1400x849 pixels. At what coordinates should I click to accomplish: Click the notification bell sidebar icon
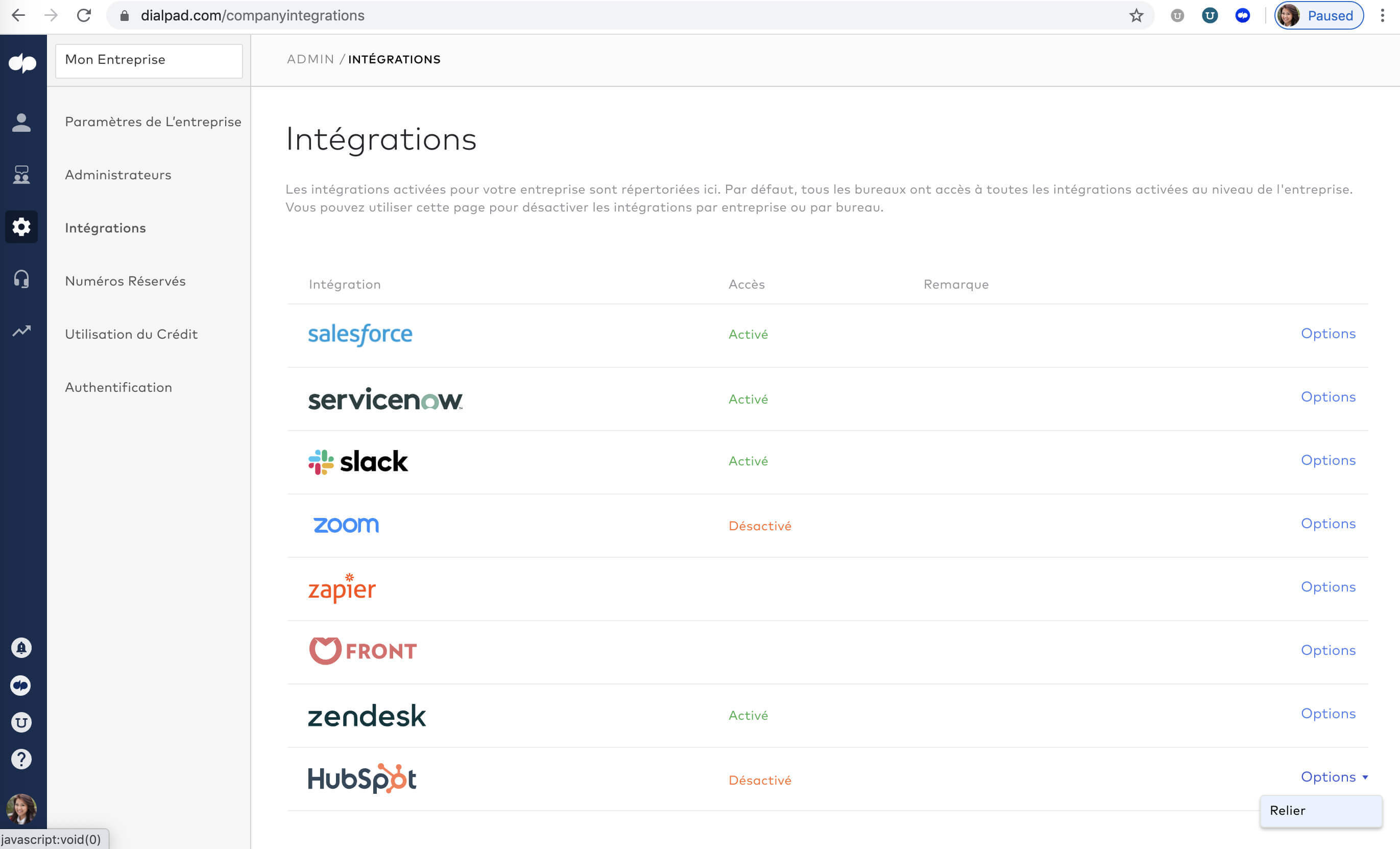click(21, 648)
